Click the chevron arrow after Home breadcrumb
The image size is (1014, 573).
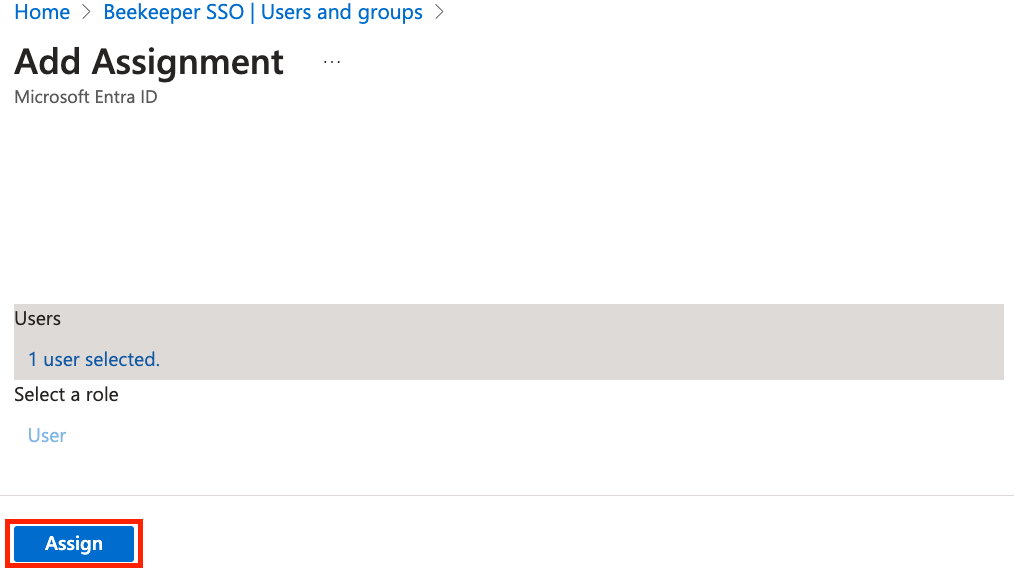(x=87, y=12)
